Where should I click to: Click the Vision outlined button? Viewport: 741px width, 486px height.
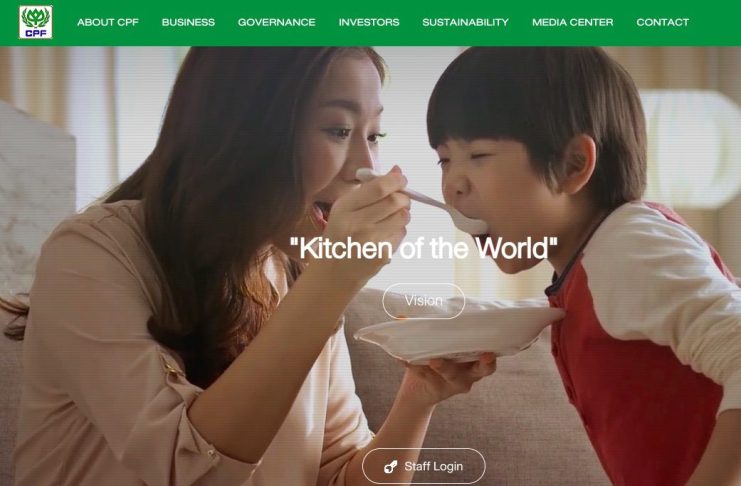click(x=423, y=301)
